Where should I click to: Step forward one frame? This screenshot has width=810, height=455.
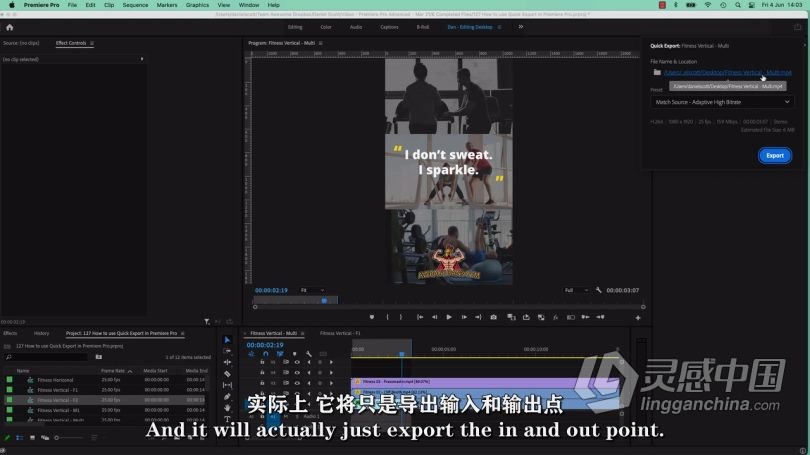464,317
